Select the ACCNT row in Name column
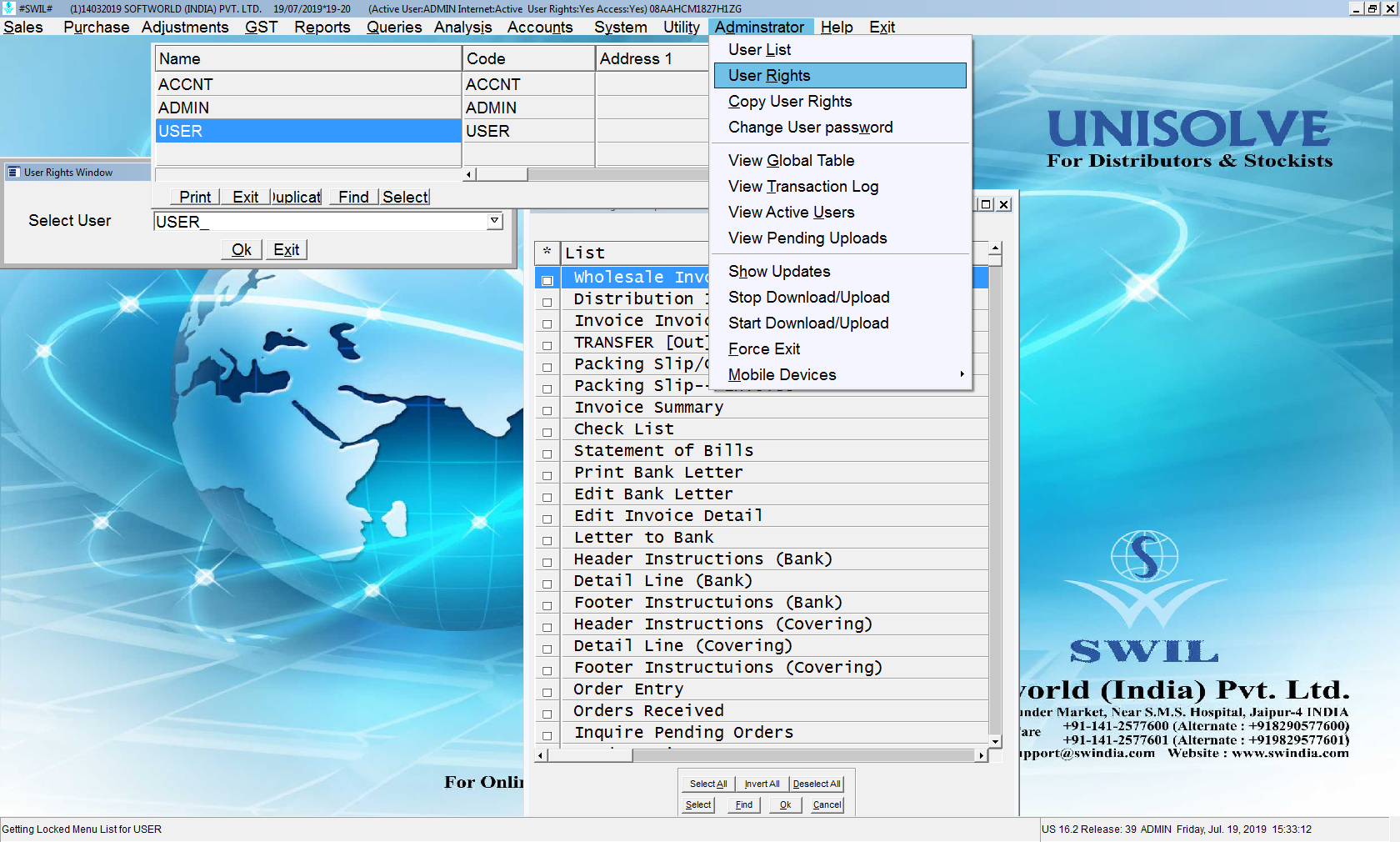The height and width of the screenshot is (842, 1400). coord(308,84)
